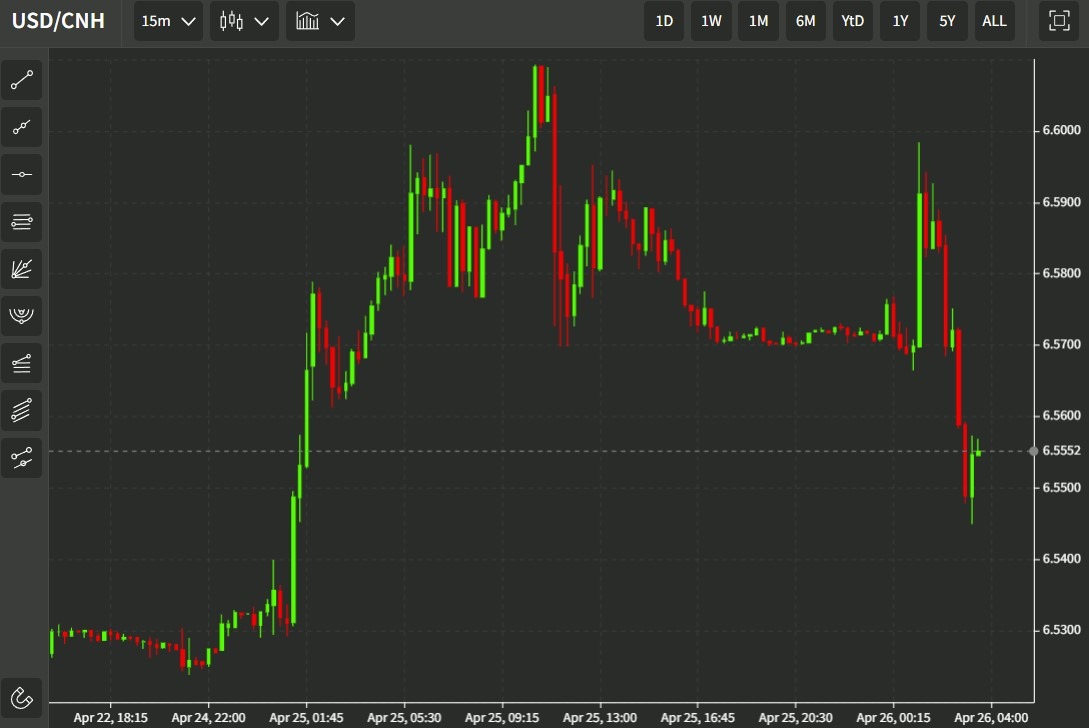This screenshot has width=1089, height=728.
Task: Click the 6.6000 price axis label
Action: (1061, 130)
